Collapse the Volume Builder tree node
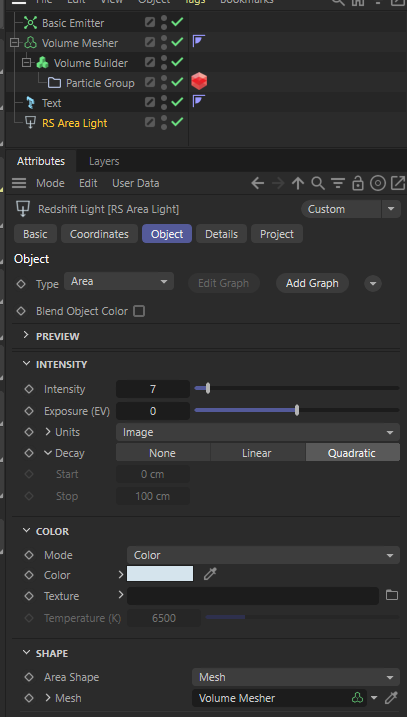The image size is (407, 717). pos(27,62)
